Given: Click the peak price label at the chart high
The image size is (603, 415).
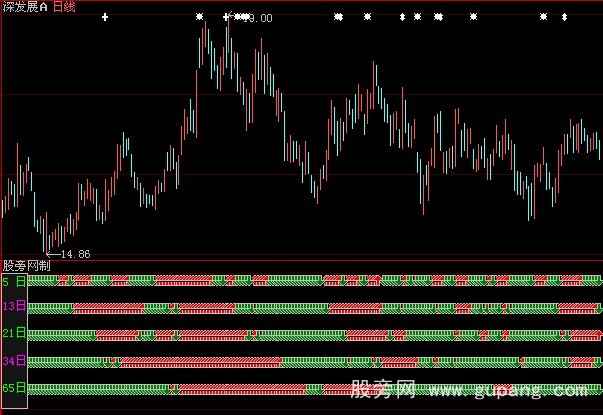Looking at the screenshot, I should point(256,18).
